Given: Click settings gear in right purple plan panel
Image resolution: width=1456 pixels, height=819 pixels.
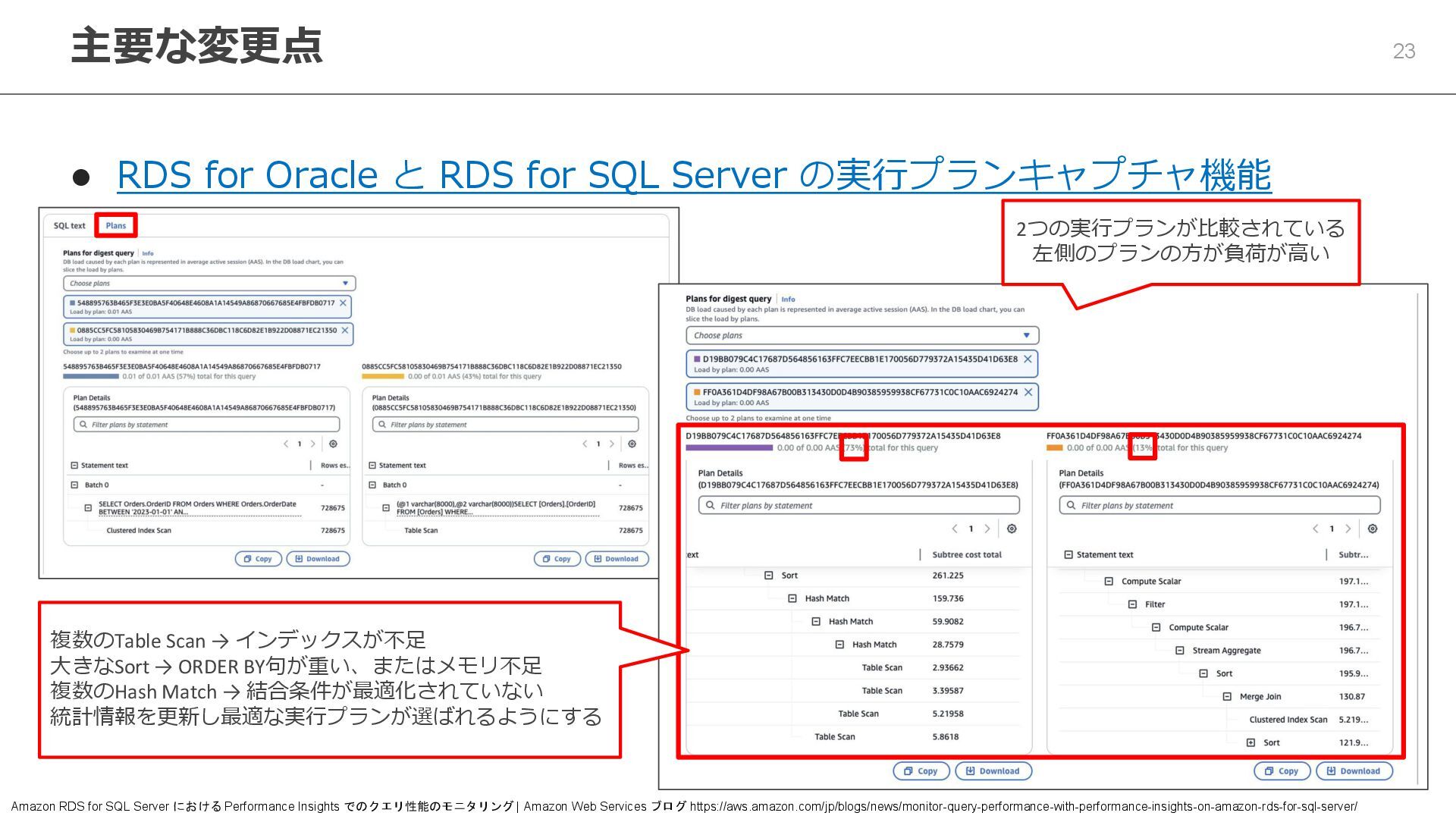Looking at the screenshot, I should (1012, 529).
